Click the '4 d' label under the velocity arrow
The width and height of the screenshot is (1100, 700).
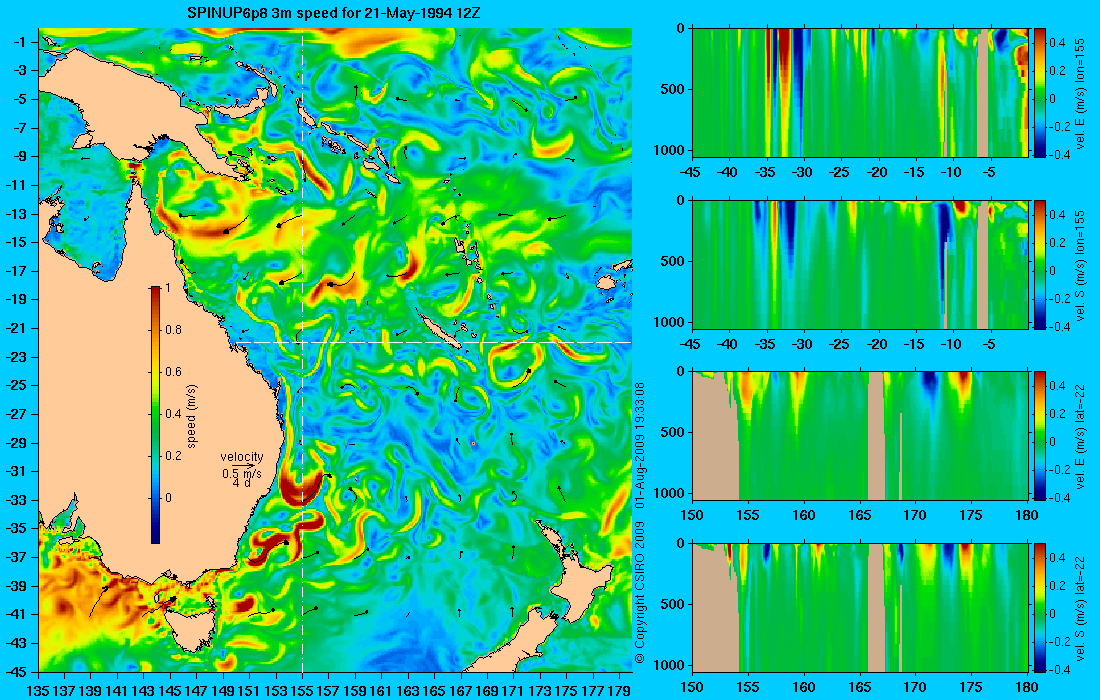(x=242, y=483)
